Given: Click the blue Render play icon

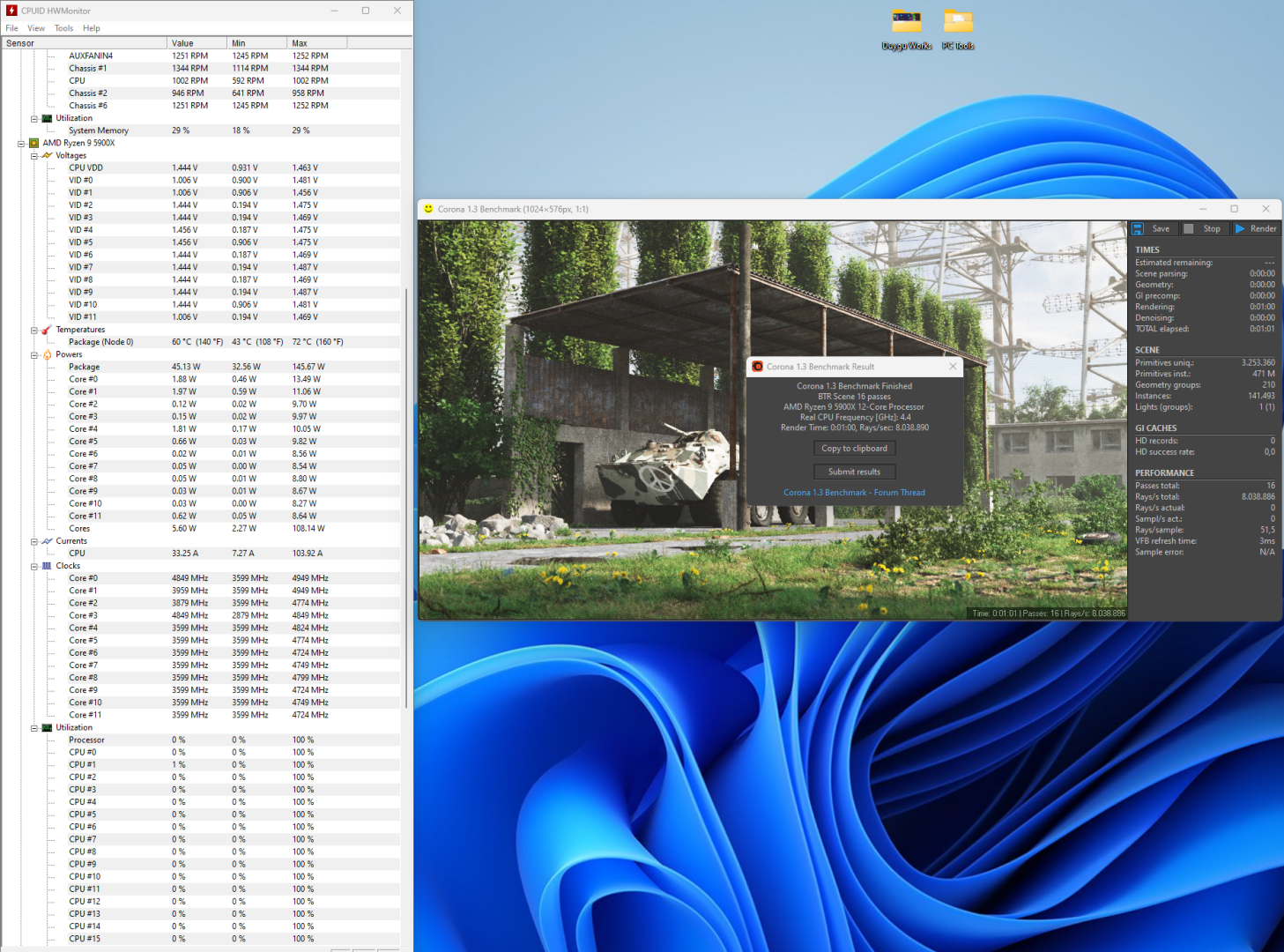Looking at the screenshot, I should (1240, 228).
